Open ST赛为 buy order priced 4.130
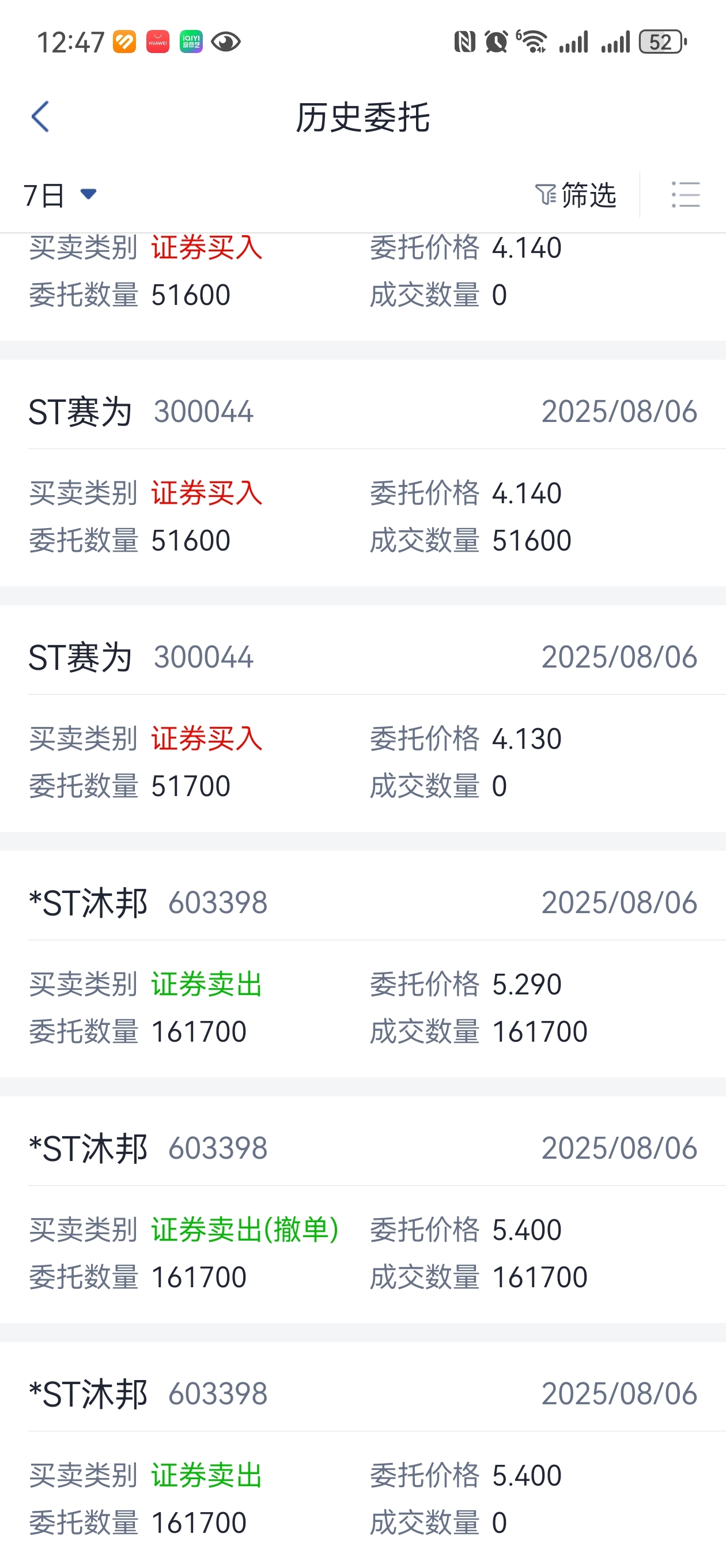 coord(362,719)
